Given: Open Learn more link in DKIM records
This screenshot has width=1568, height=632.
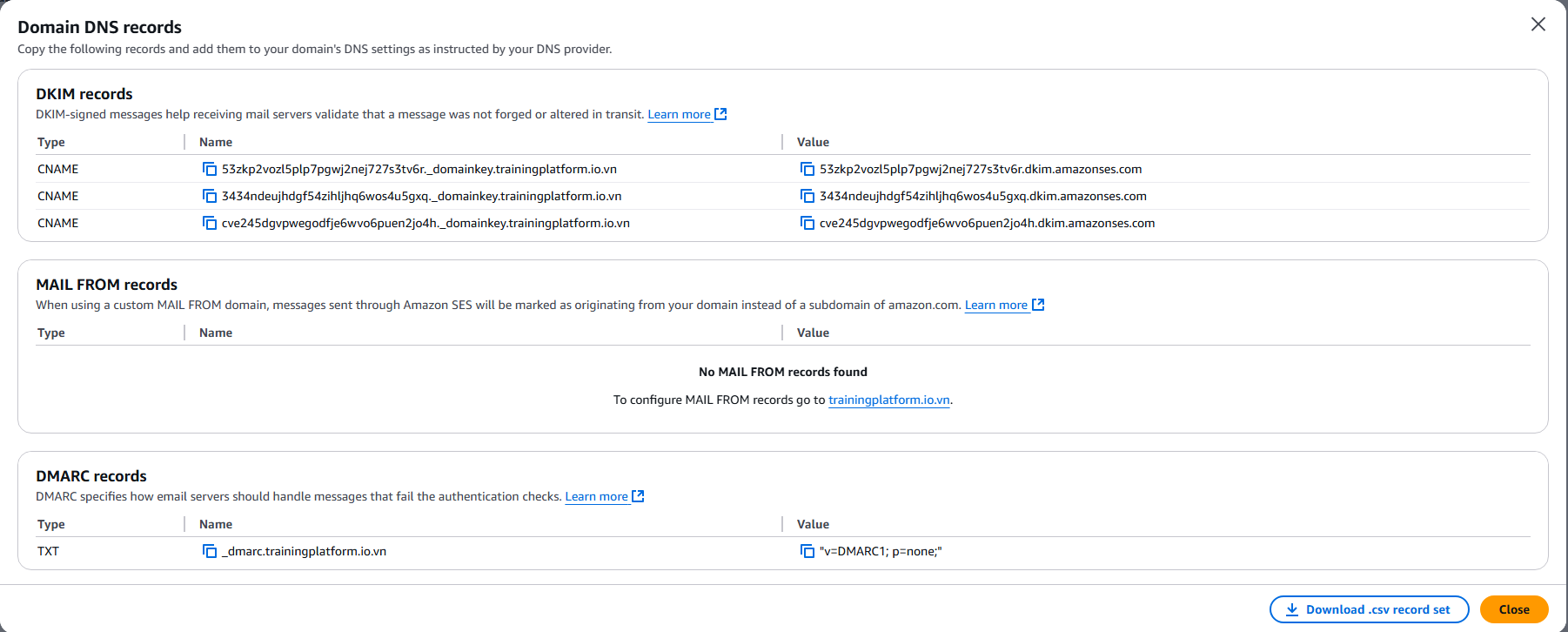Looking at the screenshot, I should tap(679, 114).
